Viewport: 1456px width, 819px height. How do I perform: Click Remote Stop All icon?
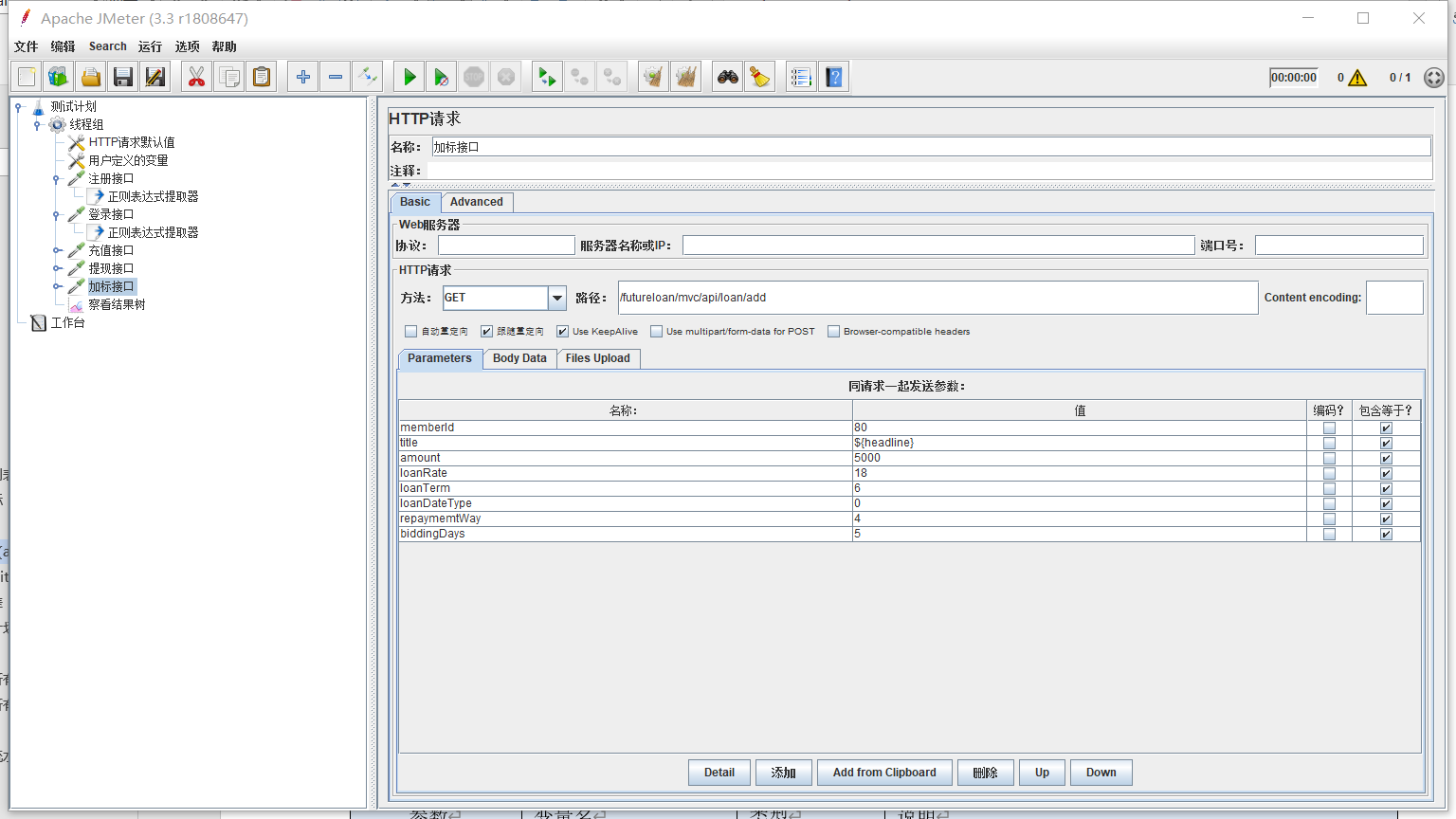click(x=579, y=77)
